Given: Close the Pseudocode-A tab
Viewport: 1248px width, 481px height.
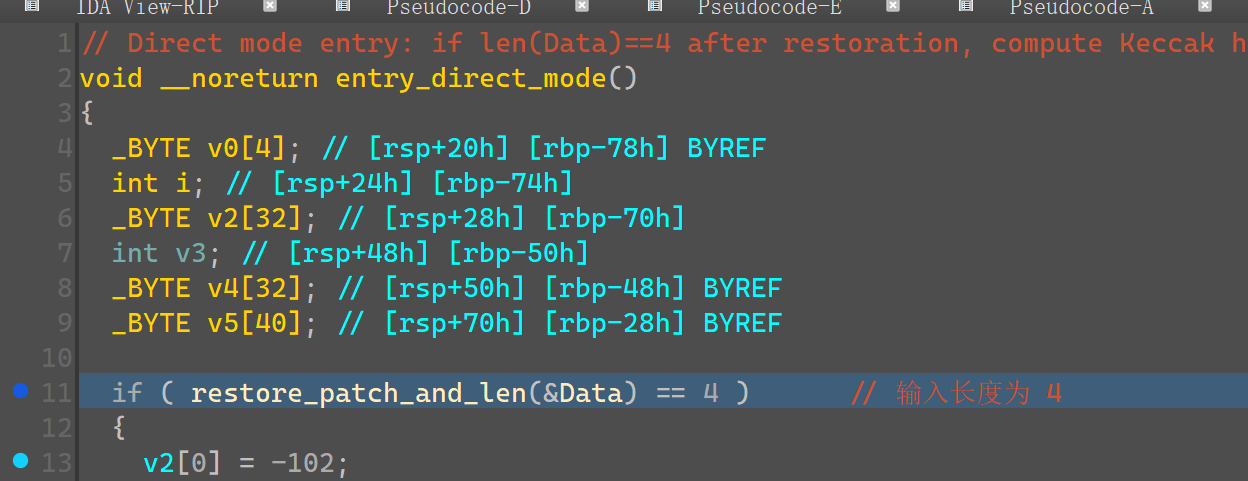Looking at the screenshot, I should tap(1205, 6).
